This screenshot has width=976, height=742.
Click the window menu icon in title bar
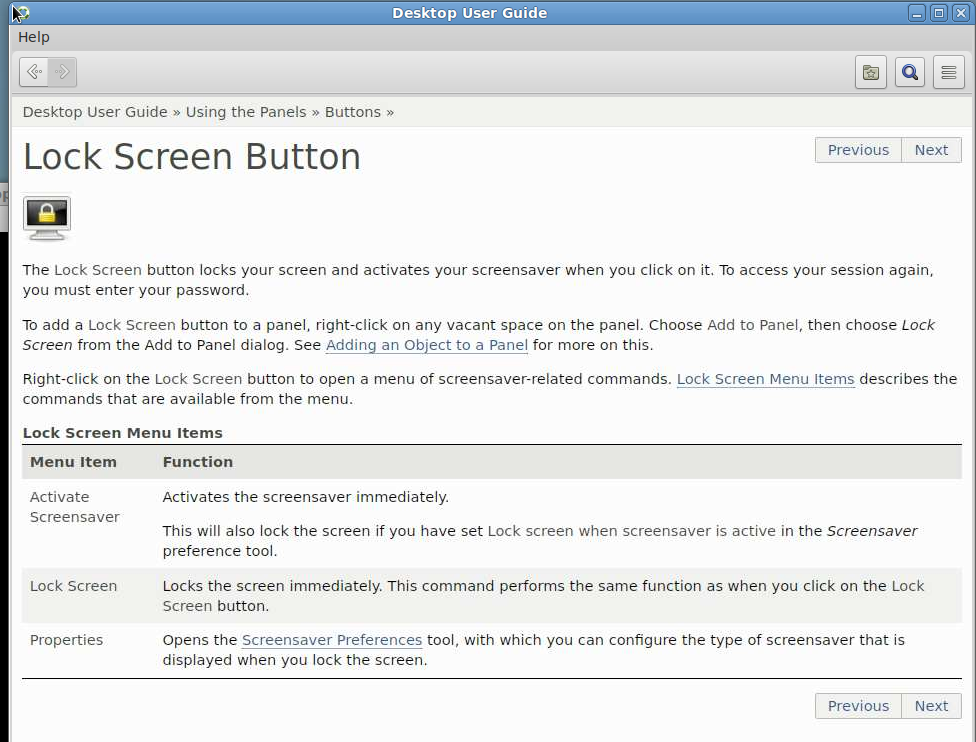(x=20, y=13)
